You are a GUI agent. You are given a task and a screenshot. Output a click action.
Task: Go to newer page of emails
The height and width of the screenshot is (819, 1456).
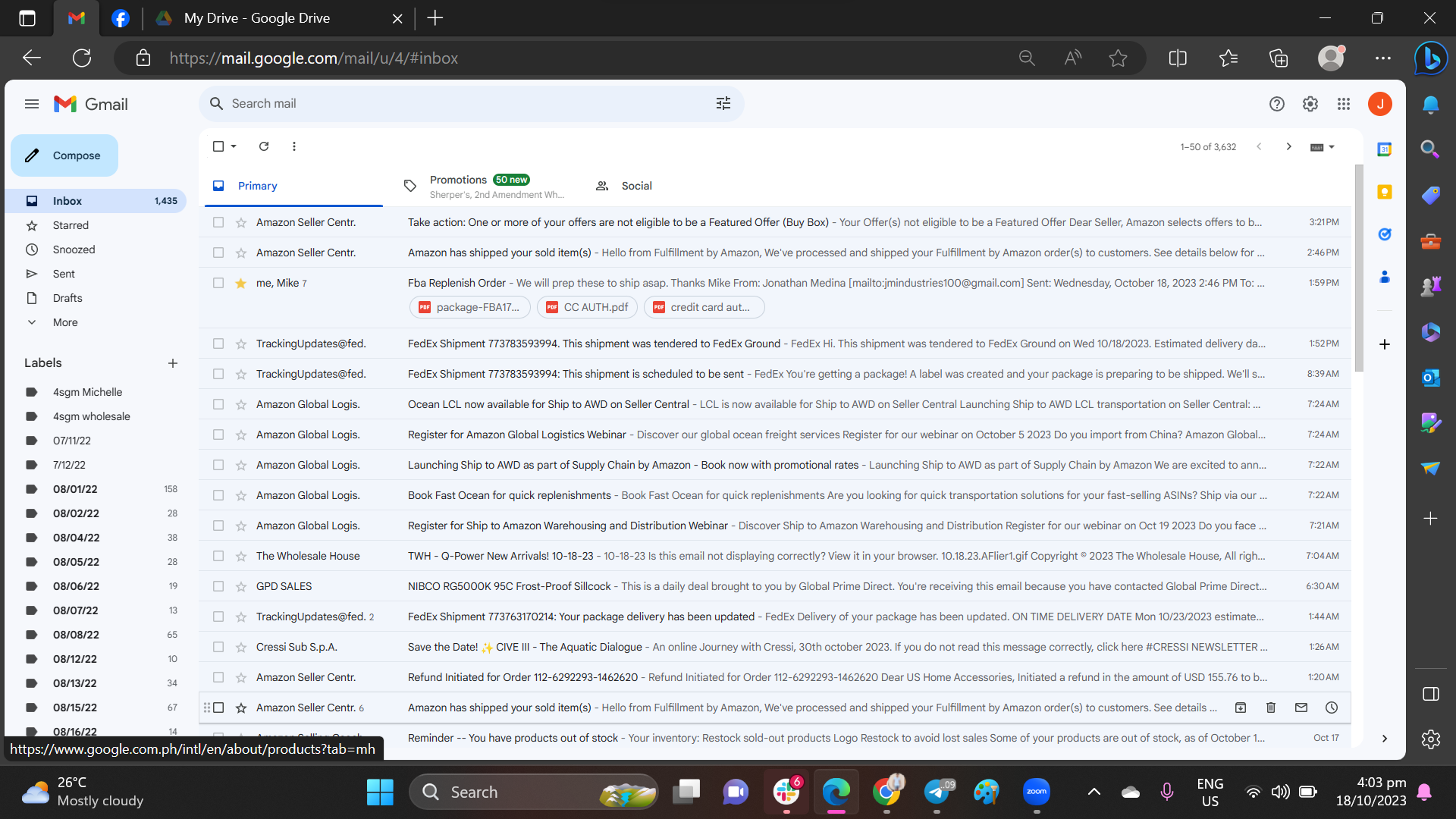[x=1259, y=146]
